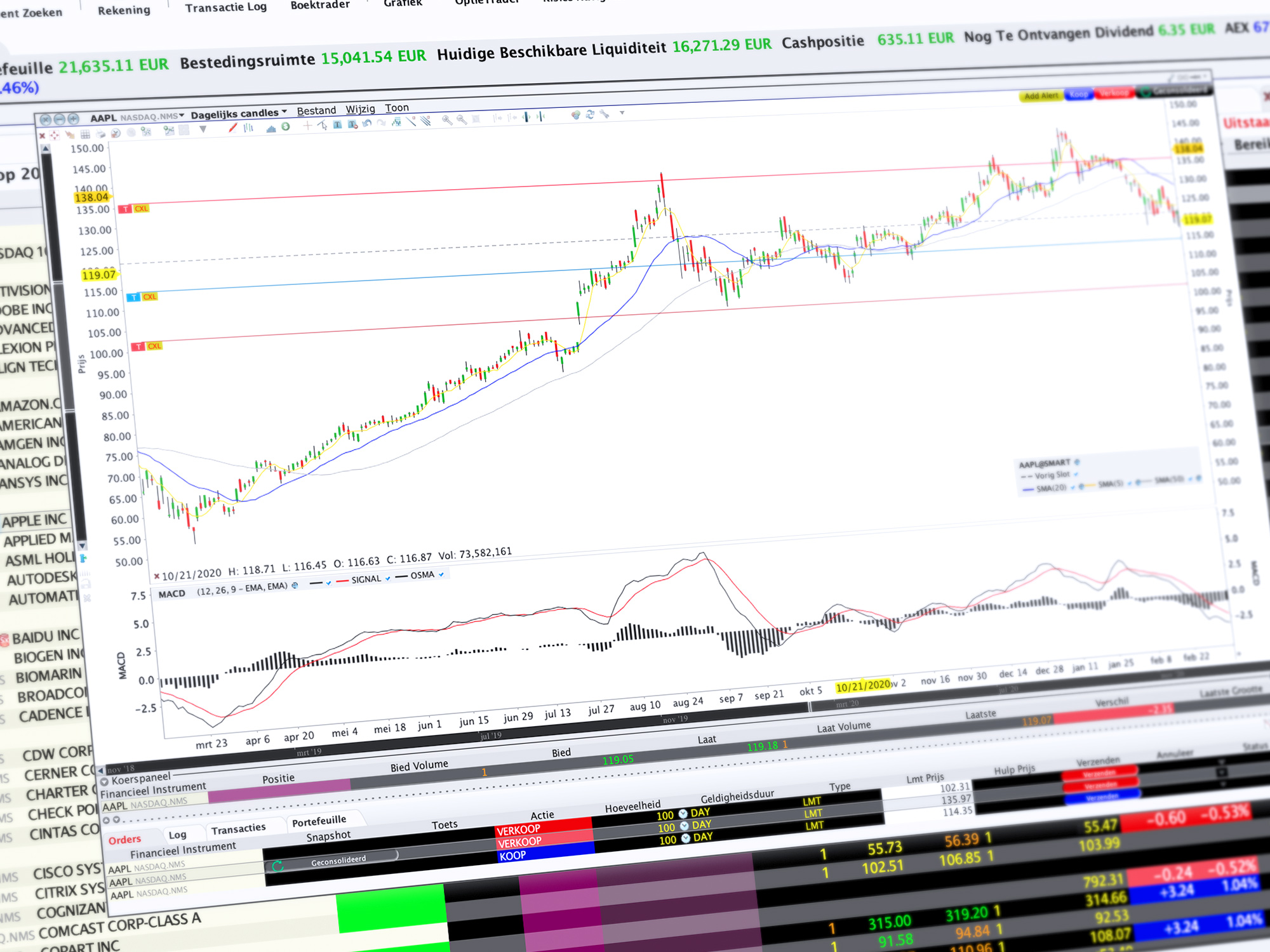Switch to the Log tab
Image resolution: width=1270 pixels, height=952 pixels.
[x=178, y=835]
